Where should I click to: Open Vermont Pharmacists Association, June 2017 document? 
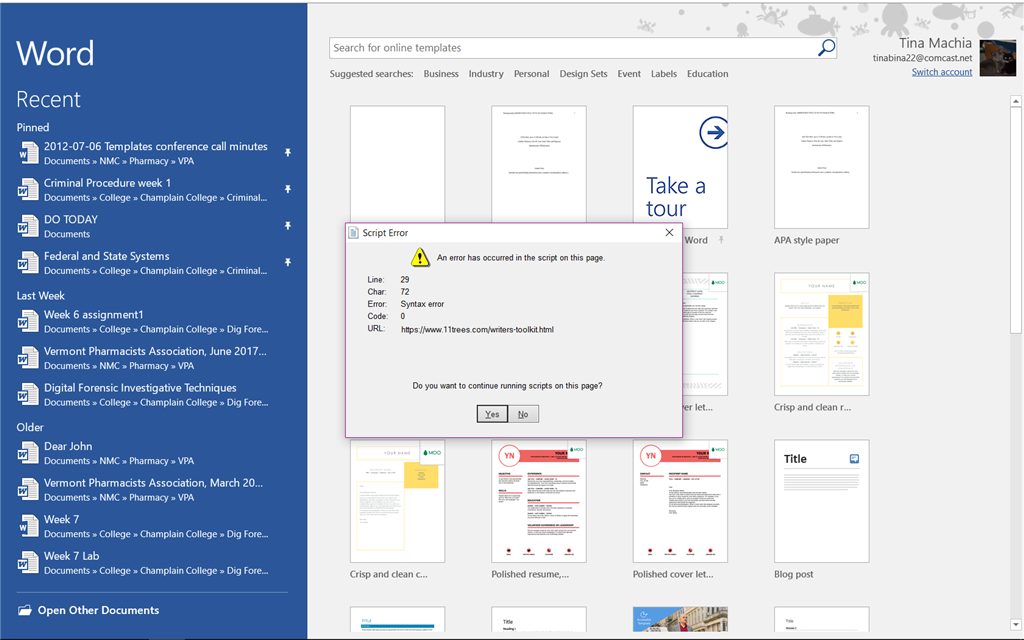coord(152,358)
